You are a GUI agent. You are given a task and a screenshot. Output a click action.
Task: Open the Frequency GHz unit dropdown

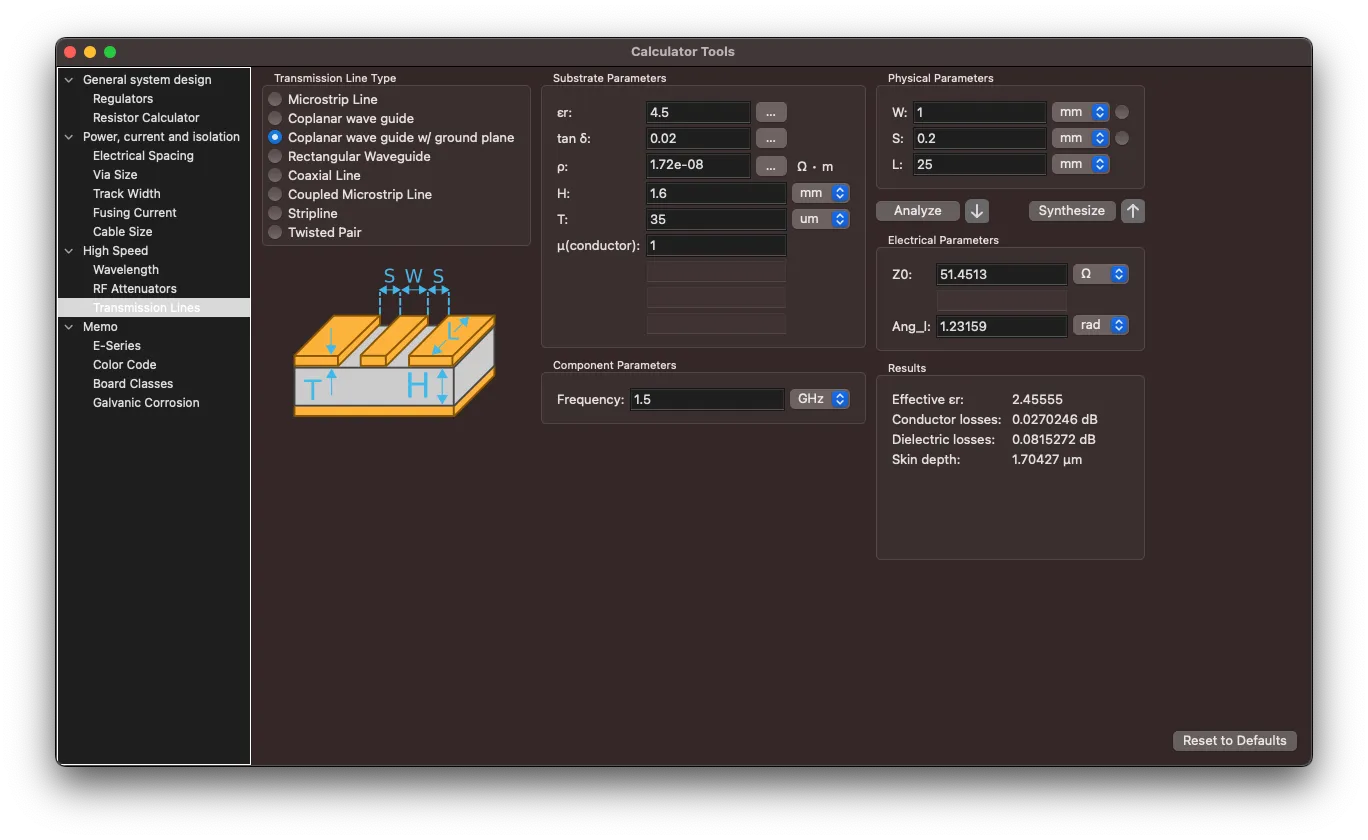click(819, 400)
